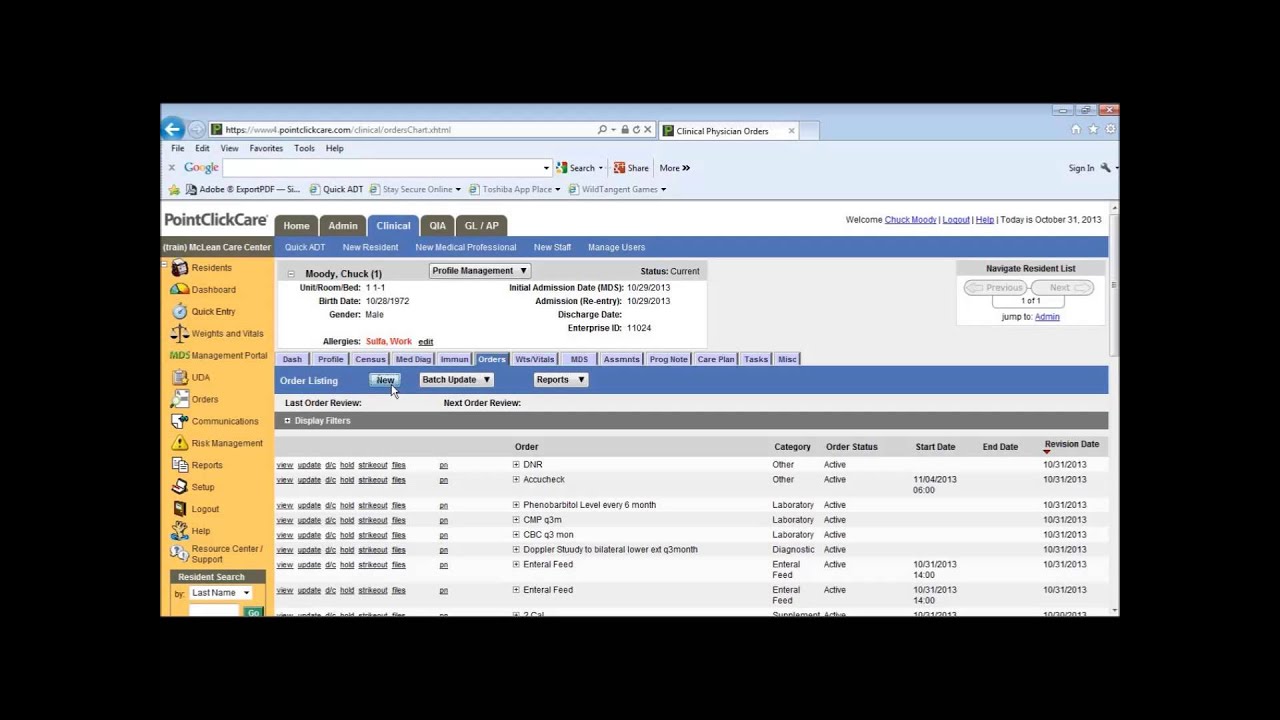Click the Quick Entry stopwatch icon

(x=179, y=312)
